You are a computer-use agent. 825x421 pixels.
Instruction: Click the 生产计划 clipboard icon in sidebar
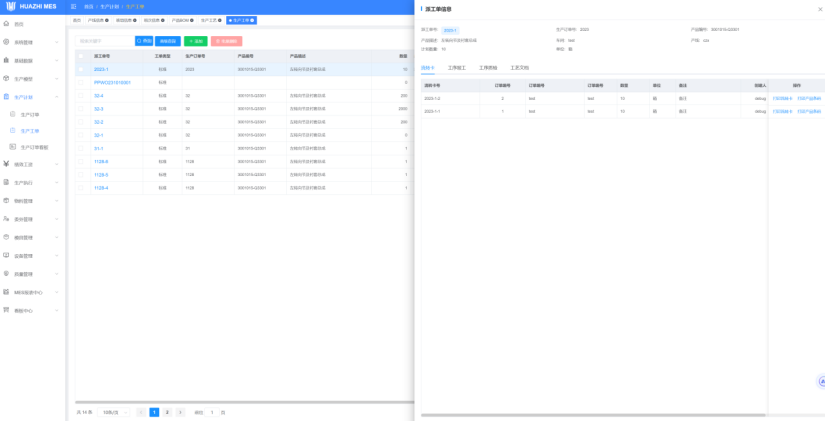[7, 97]
